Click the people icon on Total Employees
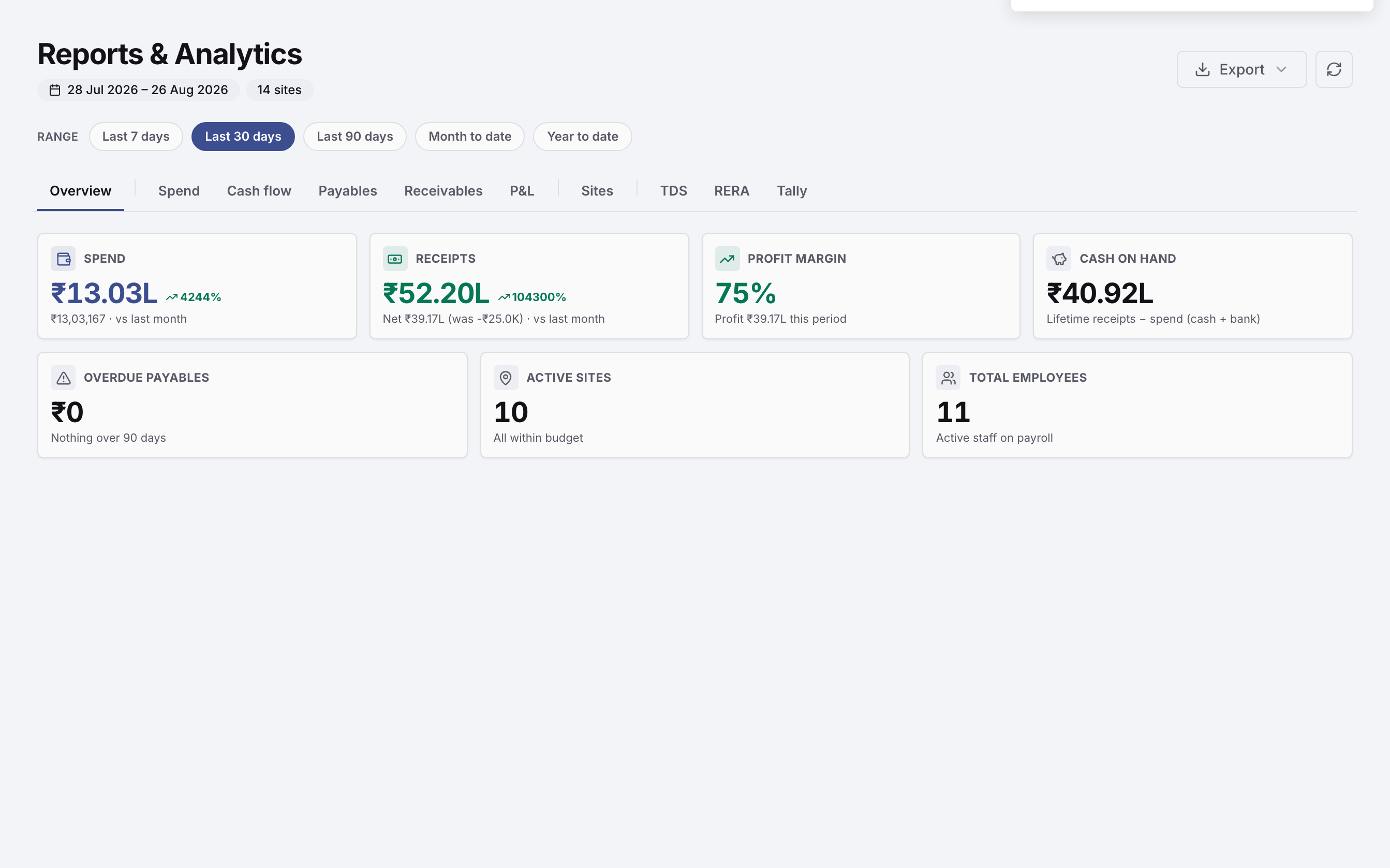Viewport: 1390px width, 868px height. pos(948,378)
